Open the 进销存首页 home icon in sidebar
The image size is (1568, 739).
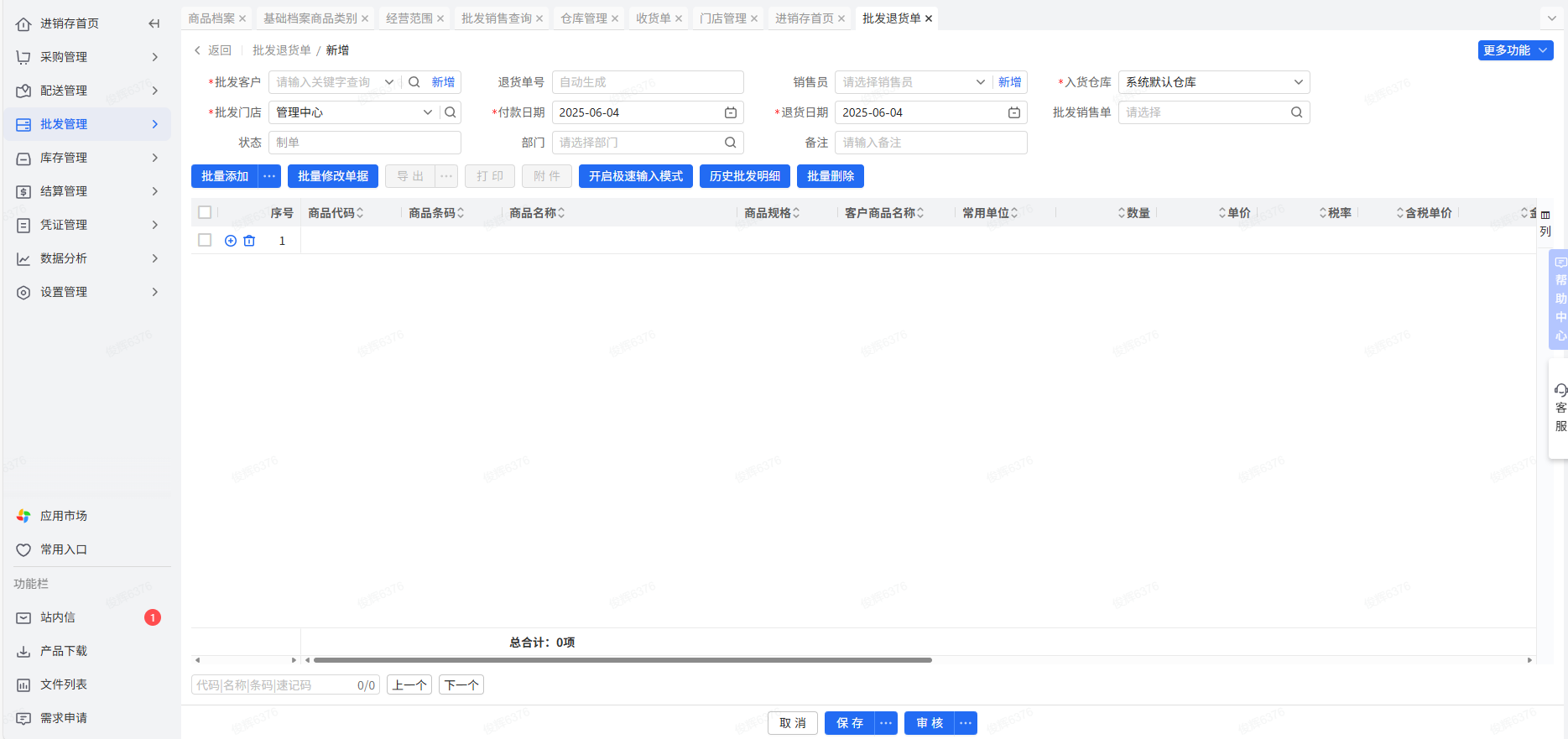click(23, 23)
